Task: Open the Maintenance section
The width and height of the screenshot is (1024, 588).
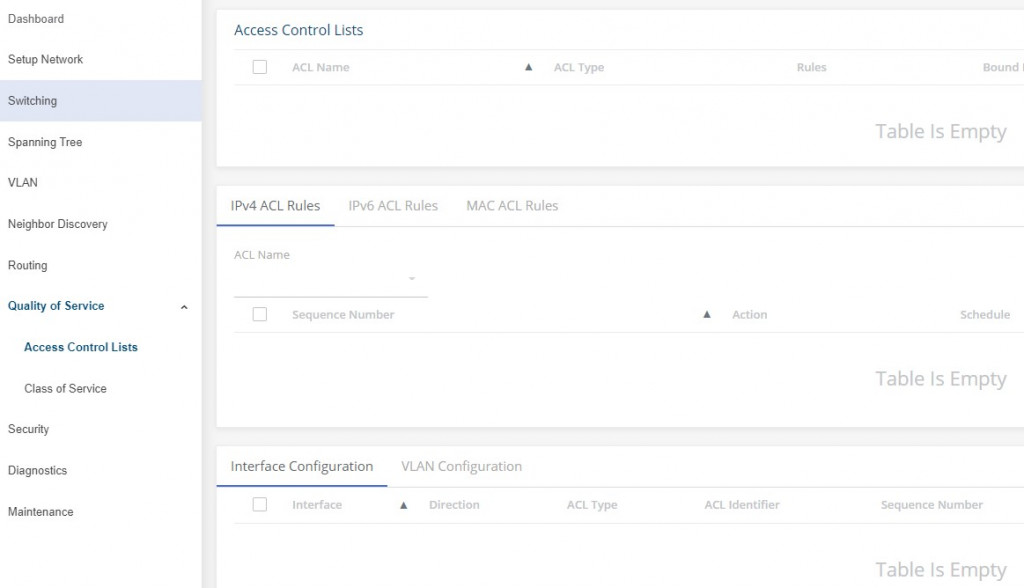Action: [x=41, y=512]
